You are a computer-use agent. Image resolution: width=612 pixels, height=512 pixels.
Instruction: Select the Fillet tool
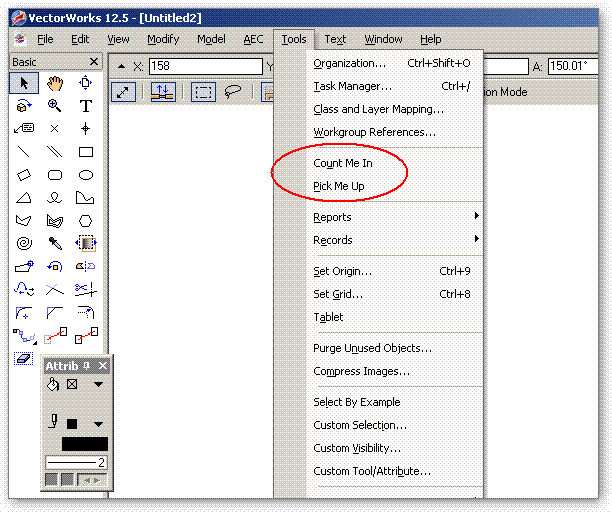24,313
